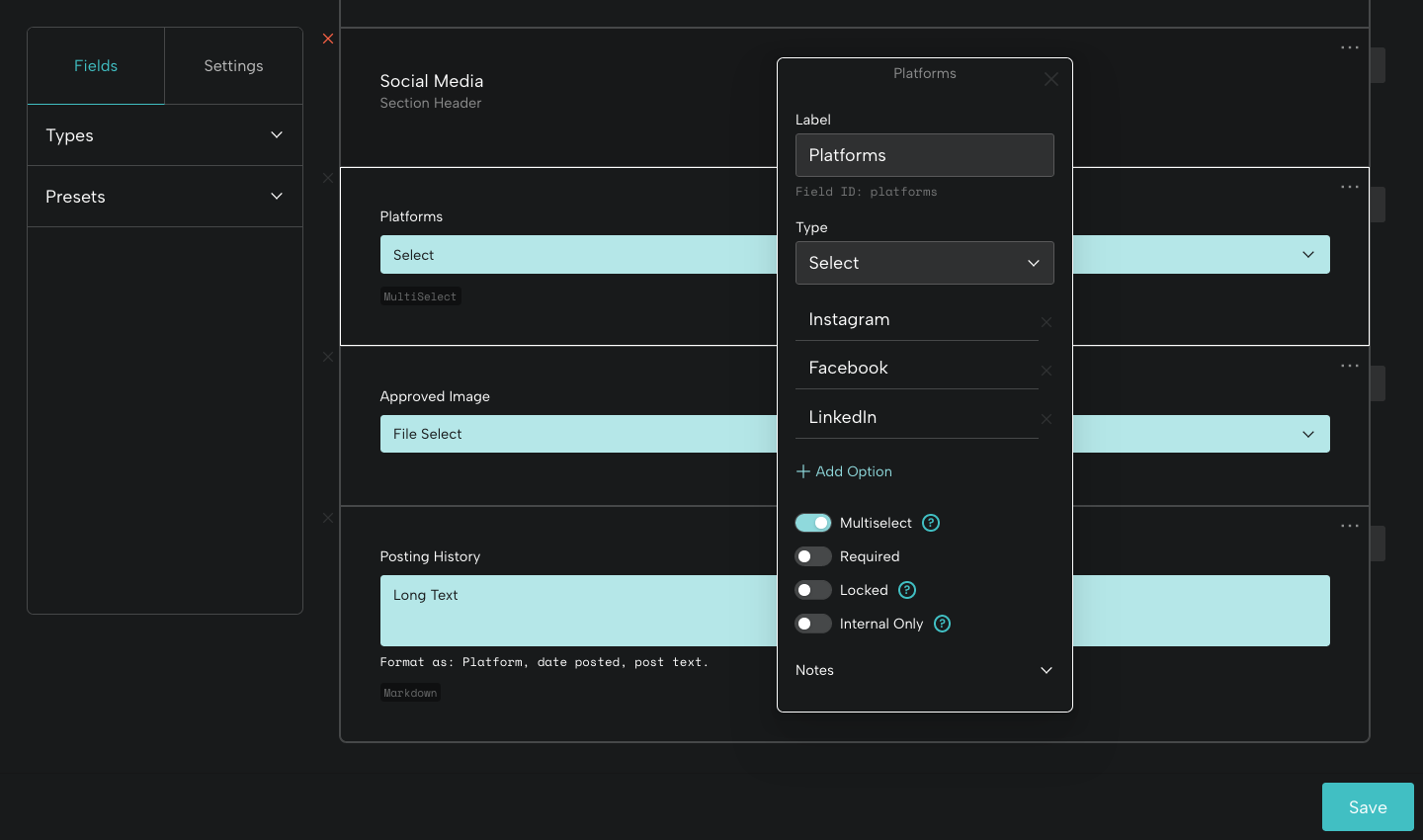Delete the Posting History field using its X
1423x840 pixels.
pyautogui.click(x=328, y=518)
